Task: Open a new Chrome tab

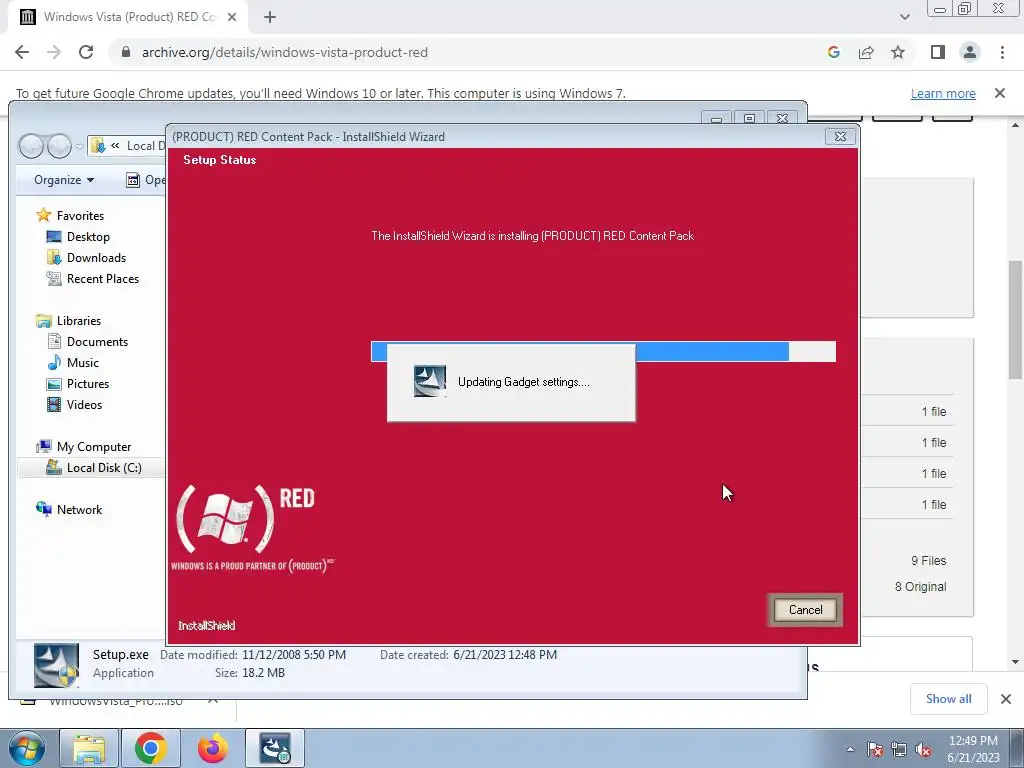Action: [x=270, y=17]
